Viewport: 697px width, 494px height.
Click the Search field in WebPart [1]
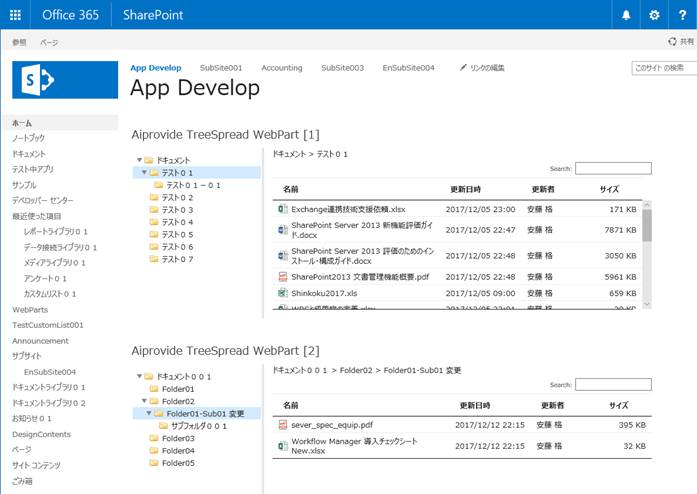point(613,168)
